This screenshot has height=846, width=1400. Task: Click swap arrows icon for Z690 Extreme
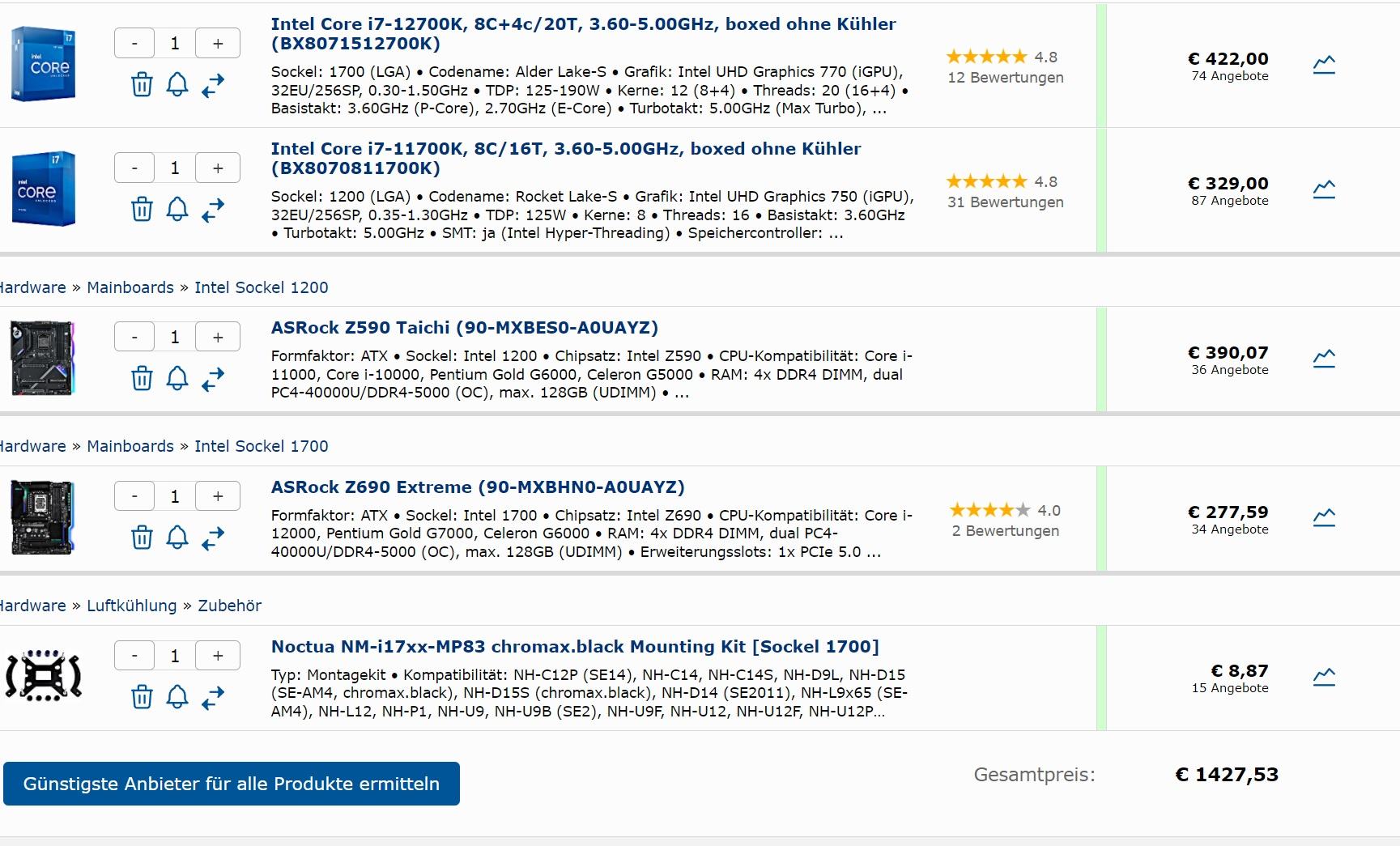(x=213, y=538)
